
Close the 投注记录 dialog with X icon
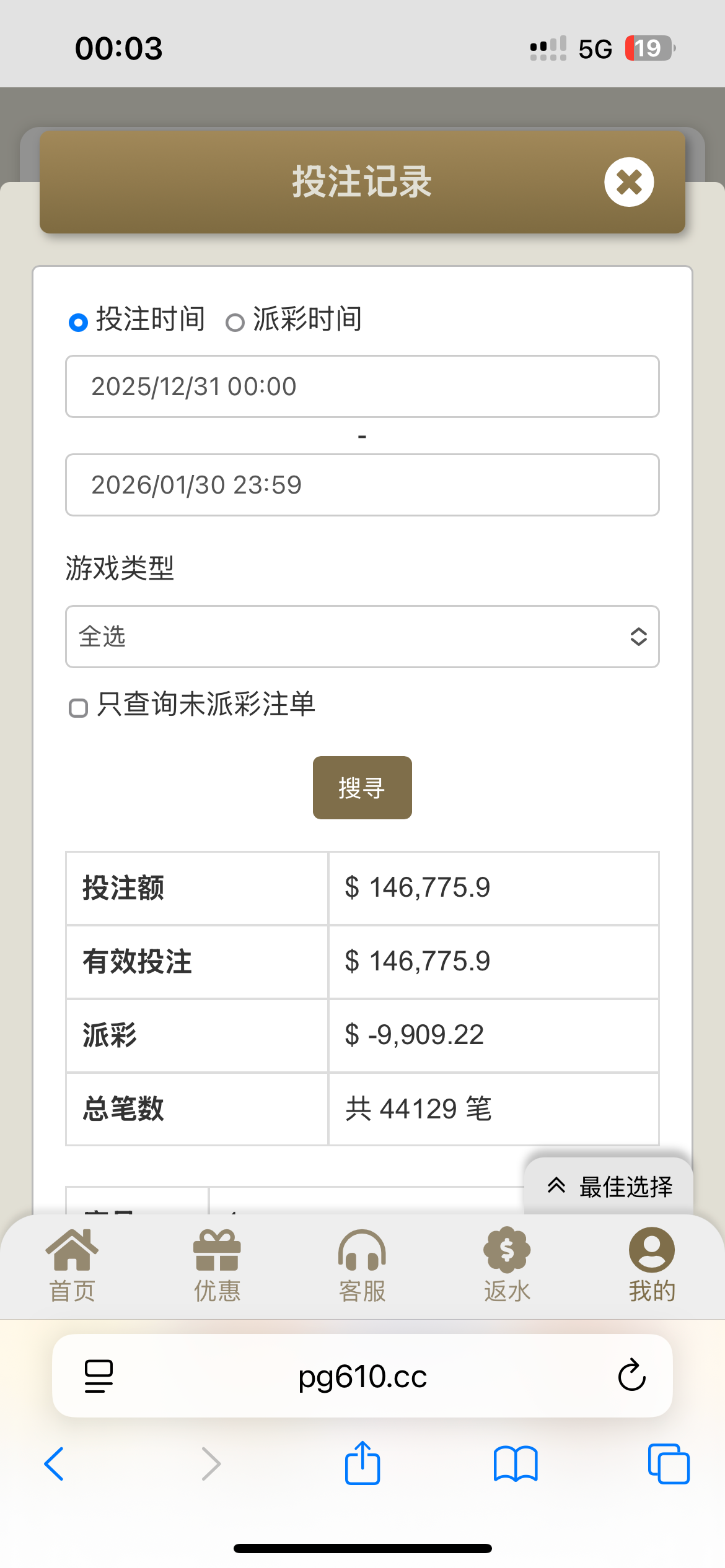pos(629,182)
